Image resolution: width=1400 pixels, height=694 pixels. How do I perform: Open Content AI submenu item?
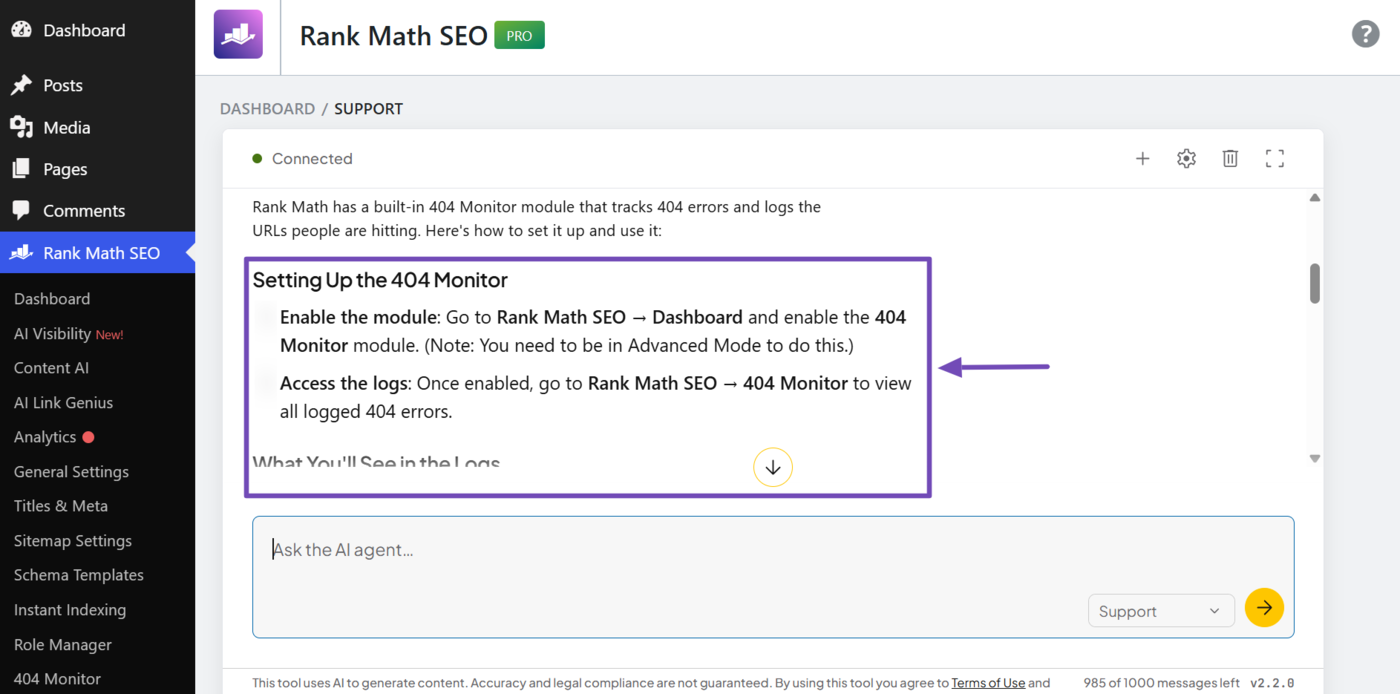coord(51,368)
